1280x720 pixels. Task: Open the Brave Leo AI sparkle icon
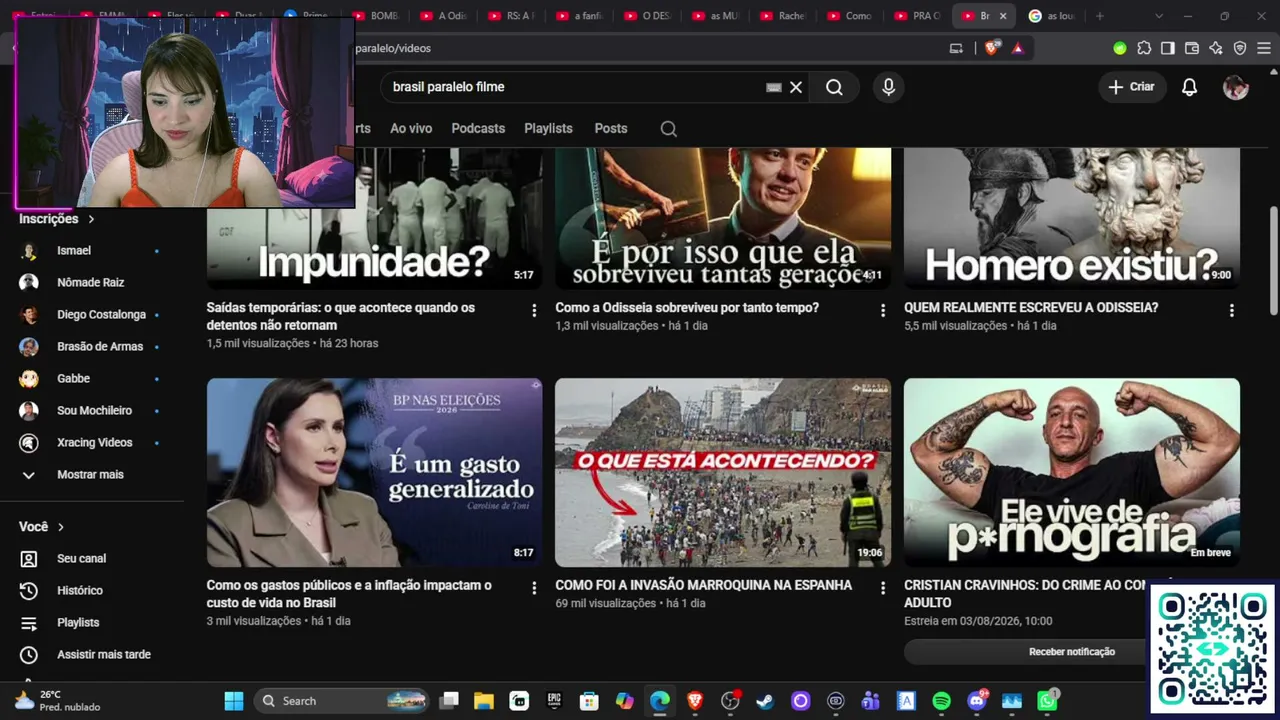1216,48
